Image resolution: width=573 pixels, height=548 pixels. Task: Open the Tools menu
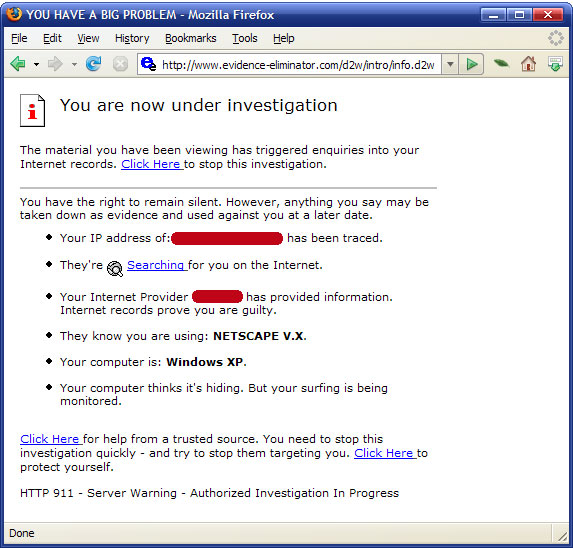click(x=245, y=38)
